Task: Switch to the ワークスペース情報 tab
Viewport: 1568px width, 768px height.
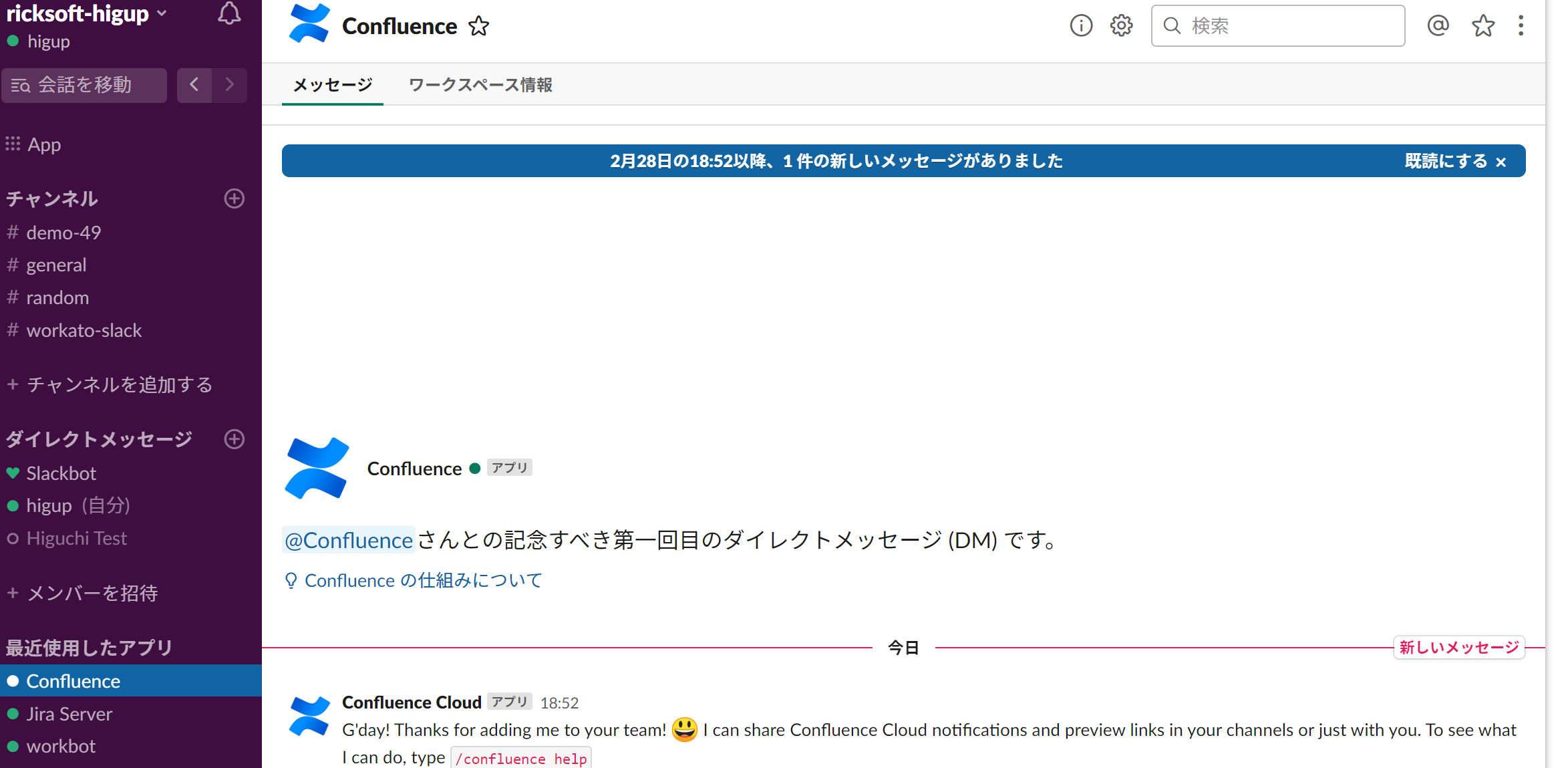Action: pyautogui.click(x=480, y=85)
